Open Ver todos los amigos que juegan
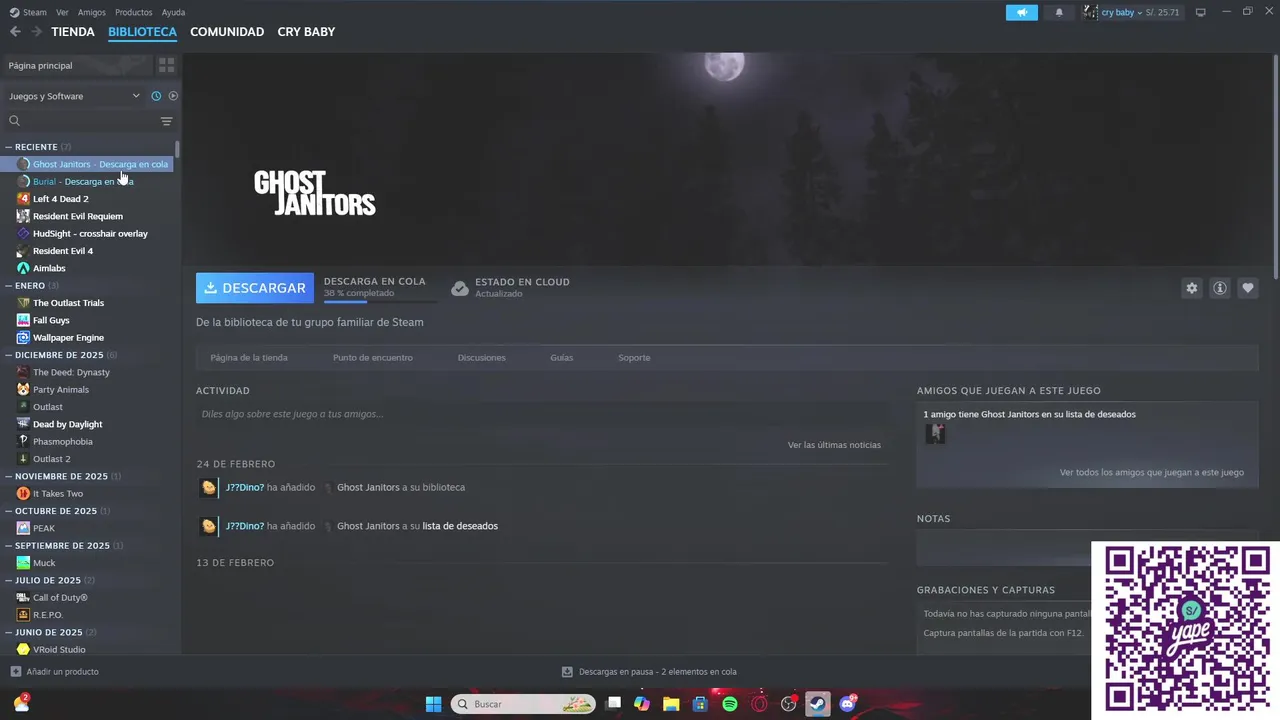 (1152, 472)
